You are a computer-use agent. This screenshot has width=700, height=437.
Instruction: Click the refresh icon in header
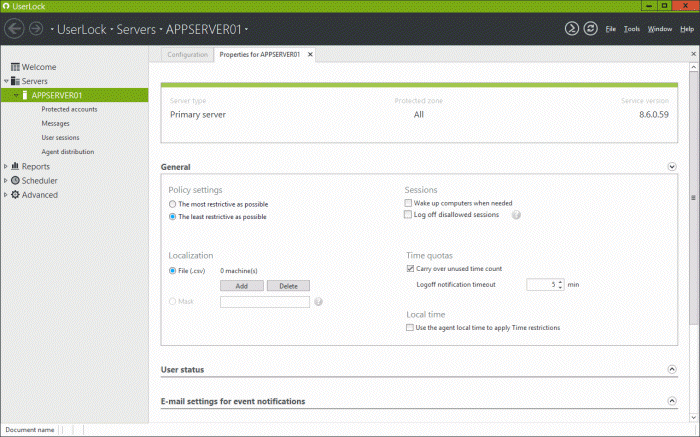click(x=590, y=29)
